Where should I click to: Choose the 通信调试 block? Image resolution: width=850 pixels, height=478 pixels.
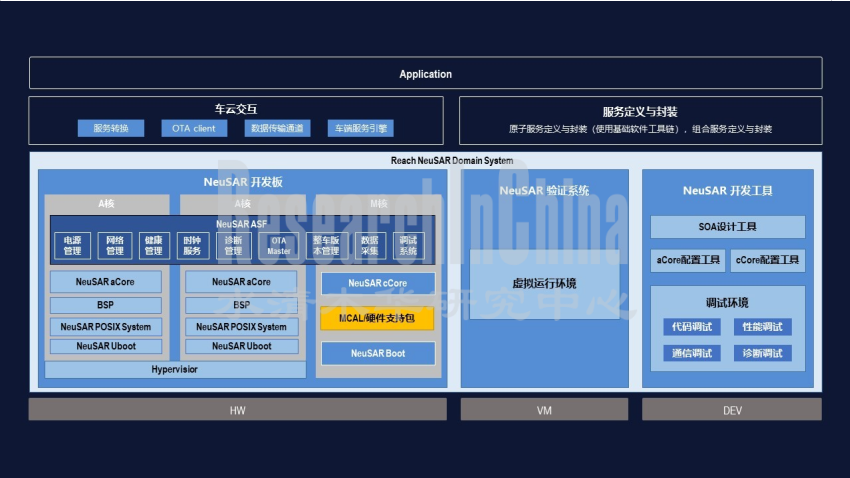692,353
